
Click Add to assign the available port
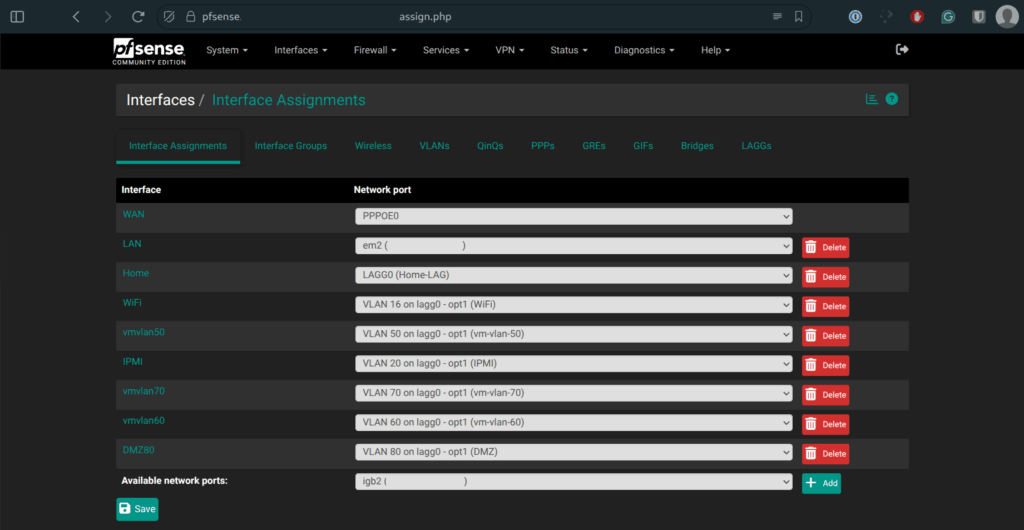point(821,483)
